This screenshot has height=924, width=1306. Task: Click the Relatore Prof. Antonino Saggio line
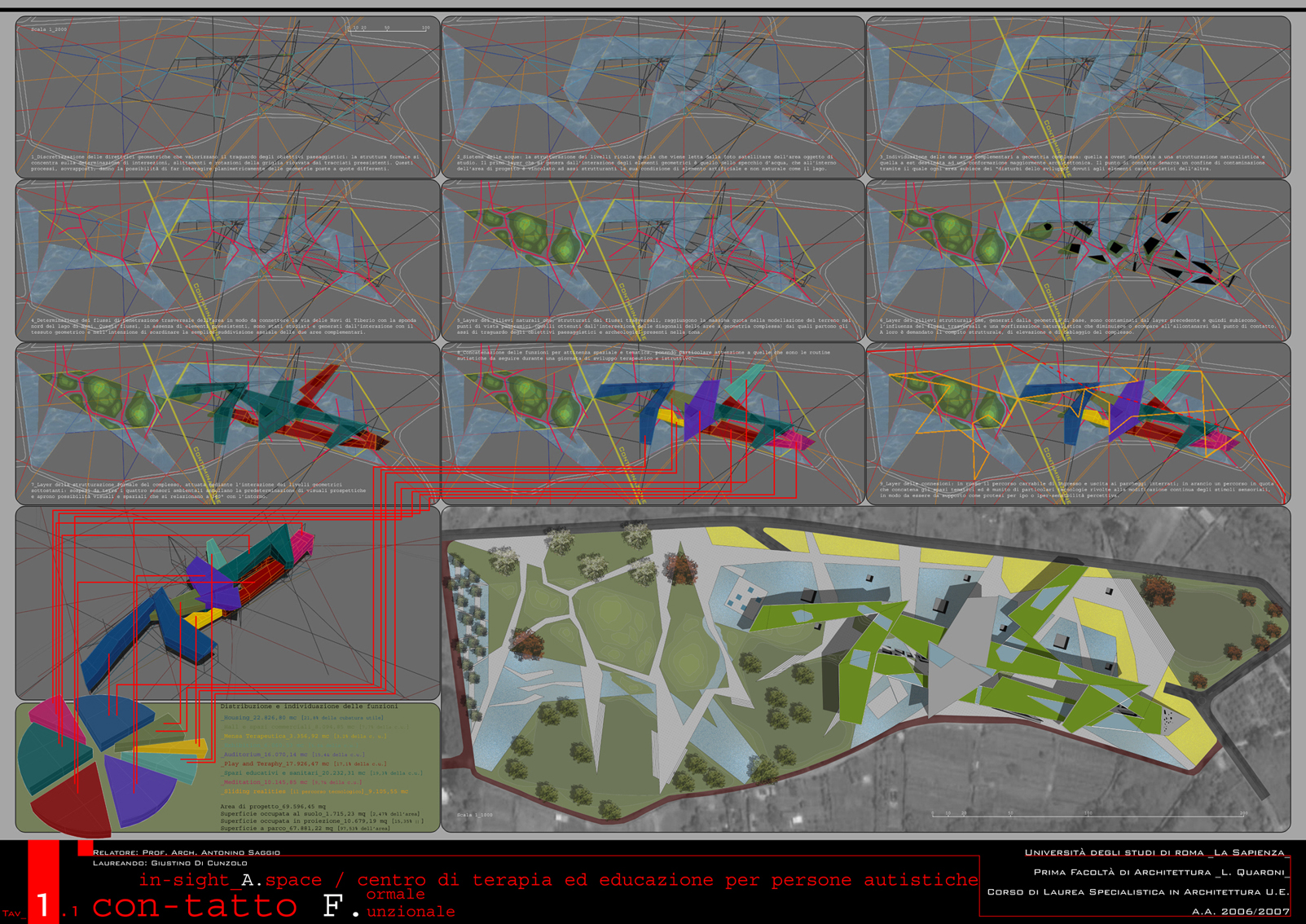[186, 852]
